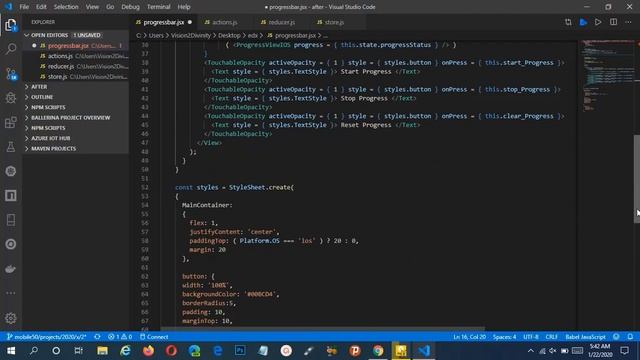
Task: Click the git branch name in status bar
Action: (47, 337)
